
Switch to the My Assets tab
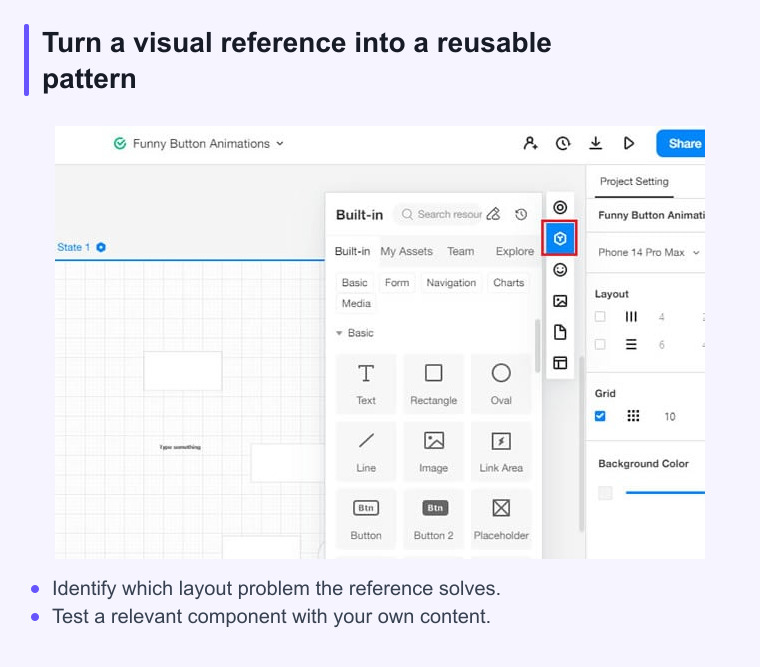tap(406, 251)
